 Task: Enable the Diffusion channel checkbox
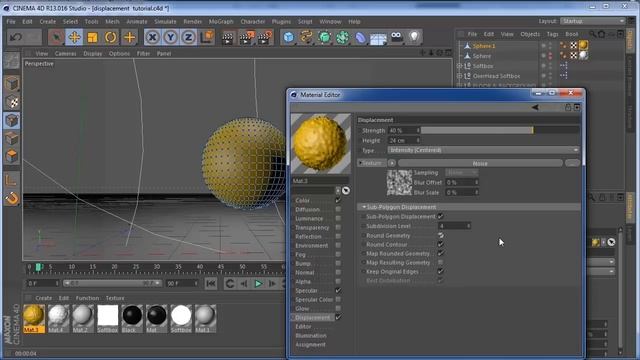click(338, 209)
